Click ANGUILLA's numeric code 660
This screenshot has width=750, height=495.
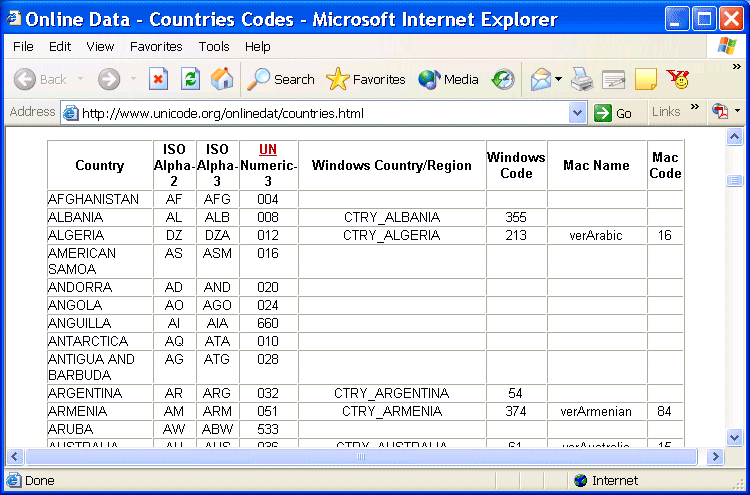tap(268, 323)
